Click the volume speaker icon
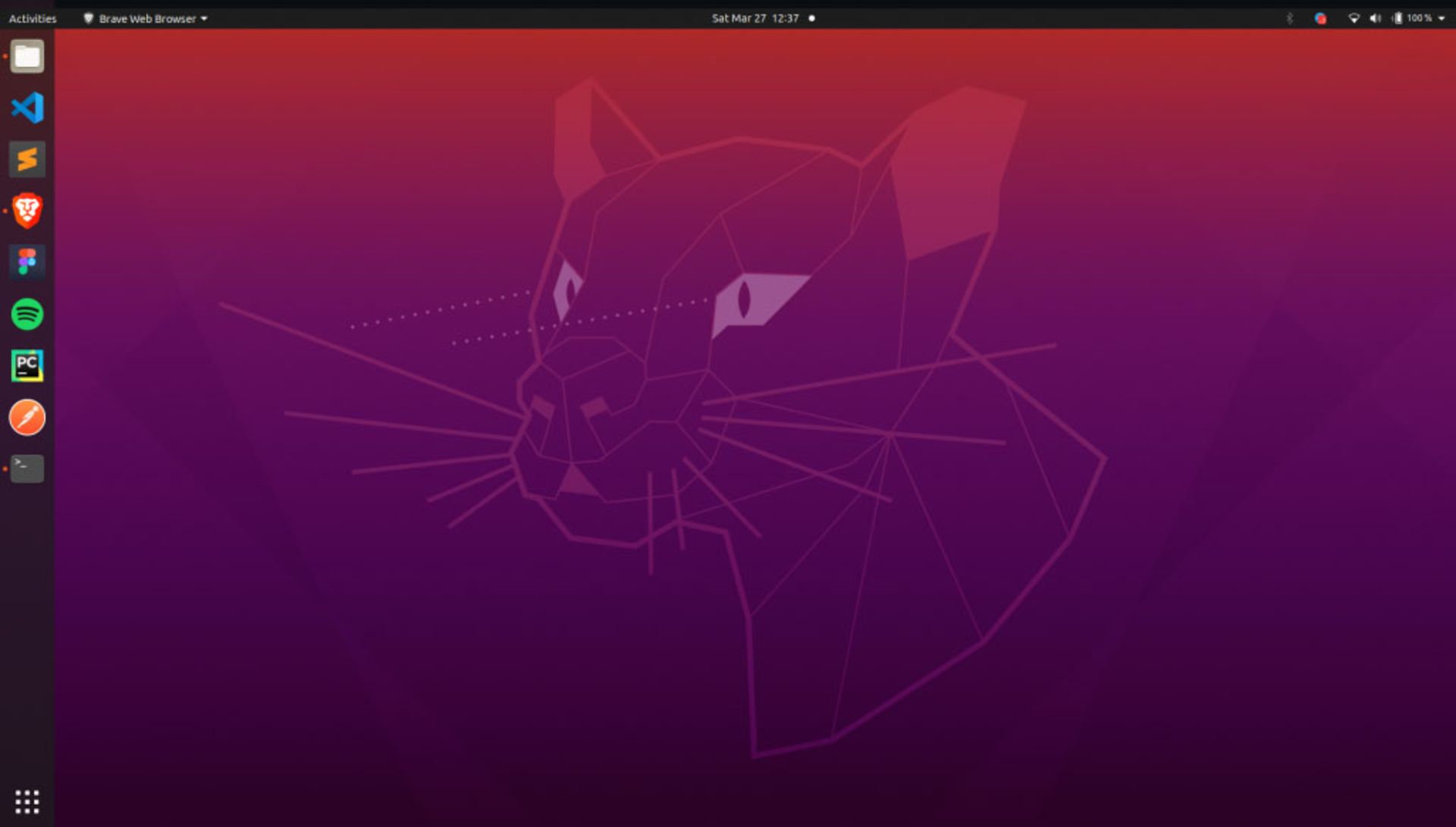Viewport: 1456px width, 827px height. coord(1375,18)
